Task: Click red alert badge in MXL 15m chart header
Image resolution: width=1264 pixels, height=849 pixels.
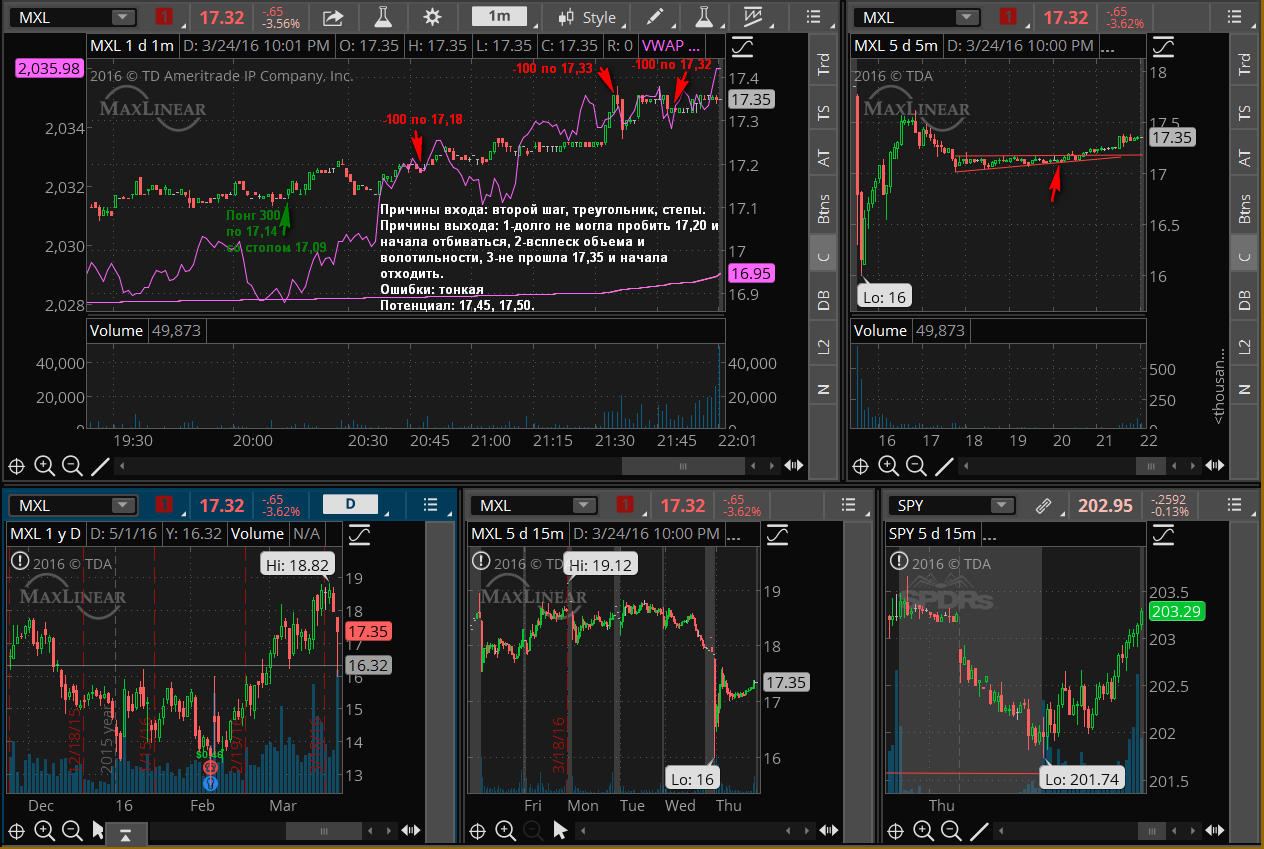Action: [627, 505]
